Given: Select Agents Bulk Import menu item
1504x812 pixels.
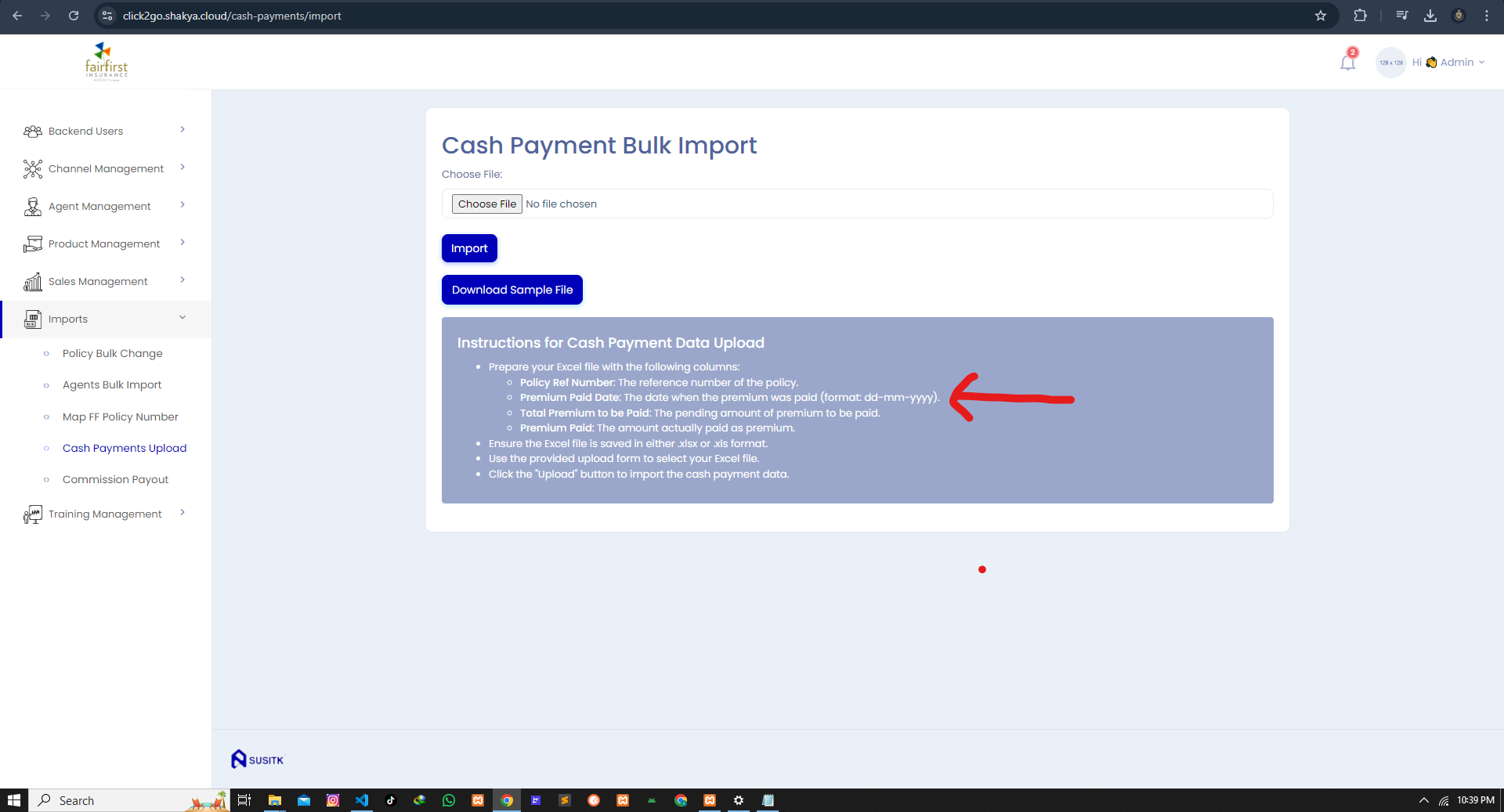Looking at the screenshot, I should 112,385.
